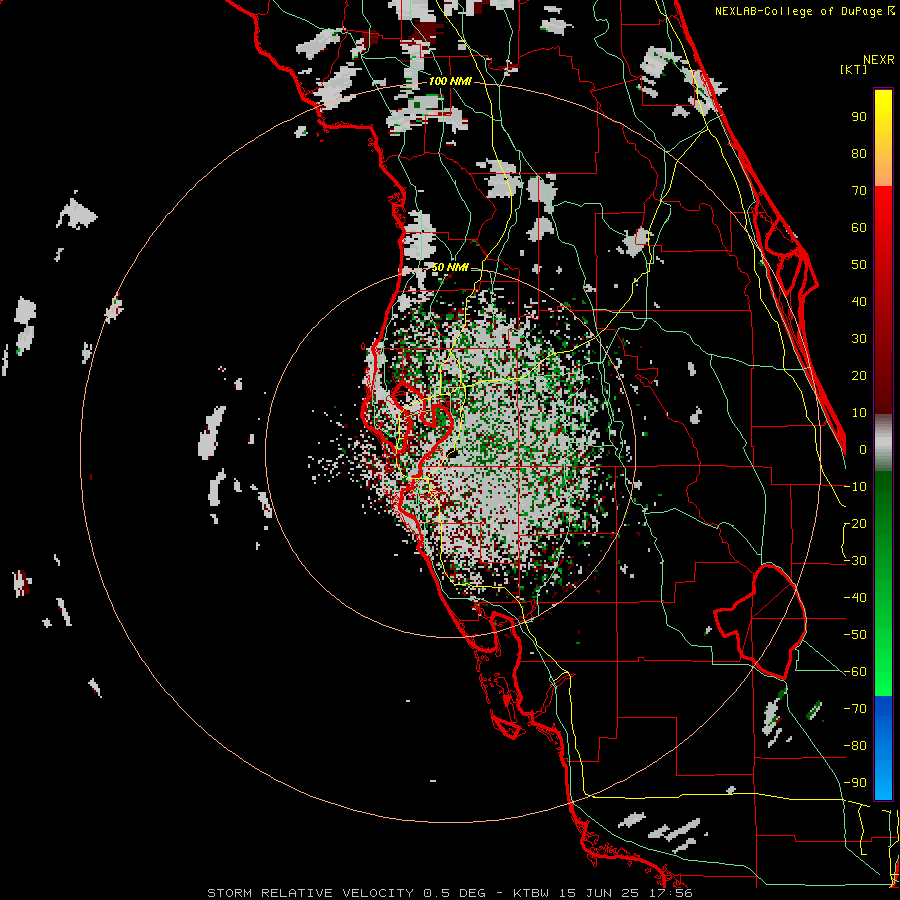Click the positive 20 scale value
Screen dimensions: 900x900
[x=859, y=376]
